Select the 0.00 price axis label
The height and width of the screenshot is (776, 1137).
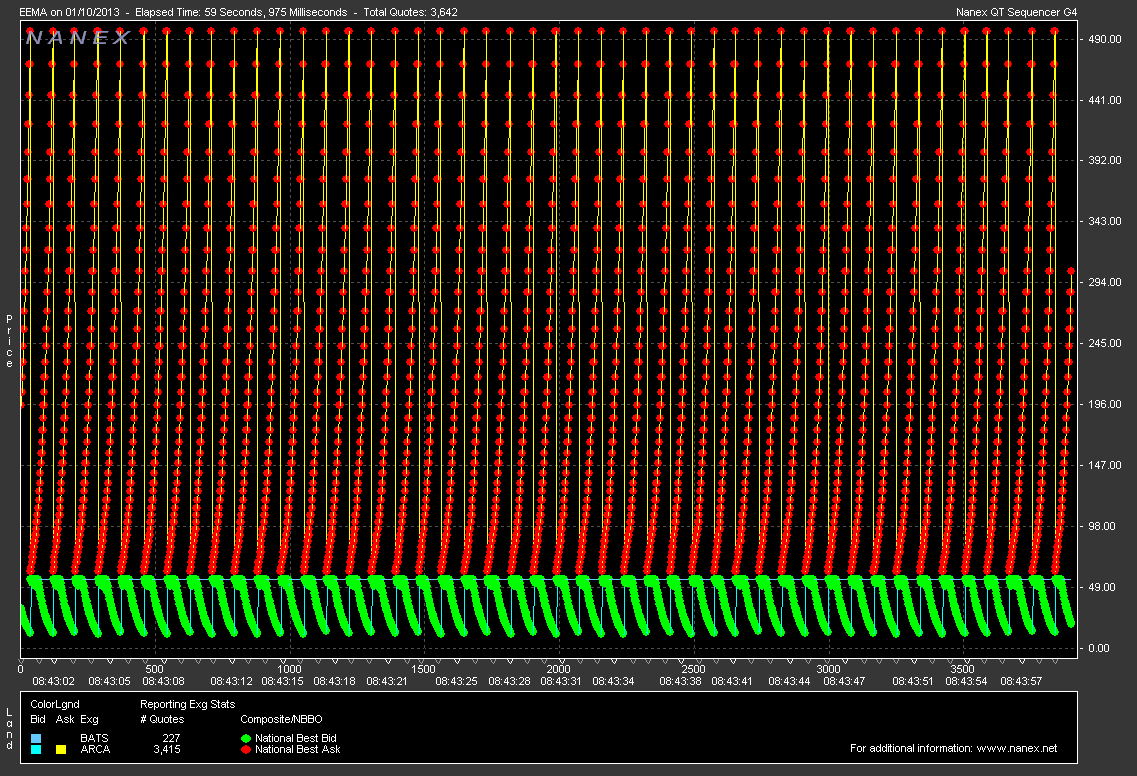pos(1099,648)
